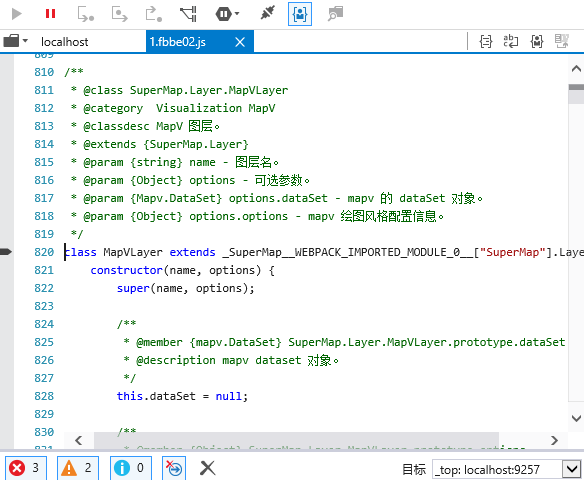Image resolution: width=584 pixels, height=480 pixels.
Task: Click the word MapVLayer on line 820
Action: point(133,252)
